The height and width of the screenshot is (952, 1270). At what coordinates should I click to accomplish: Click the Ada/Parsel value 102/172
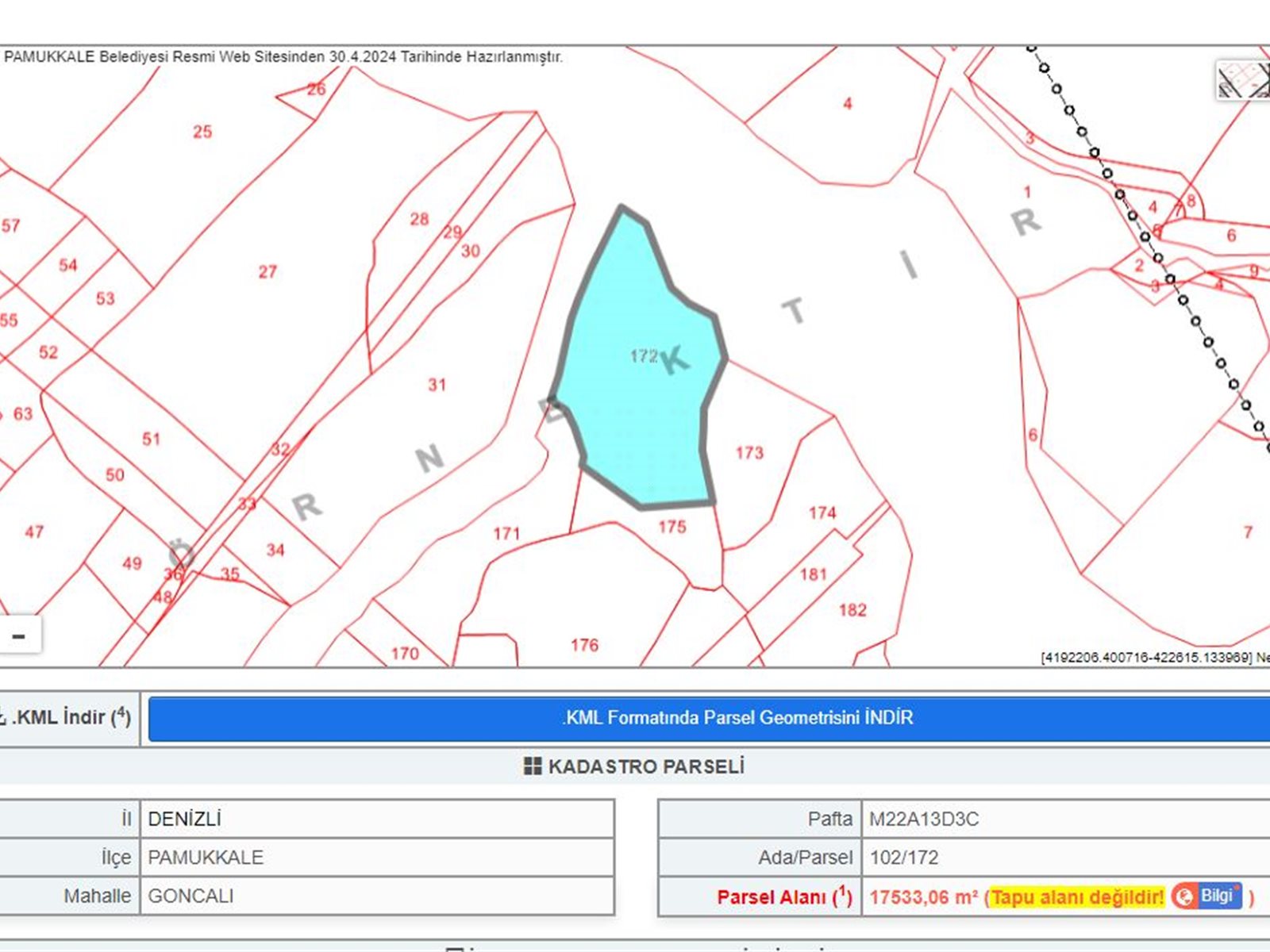click(x=903, y=858)
